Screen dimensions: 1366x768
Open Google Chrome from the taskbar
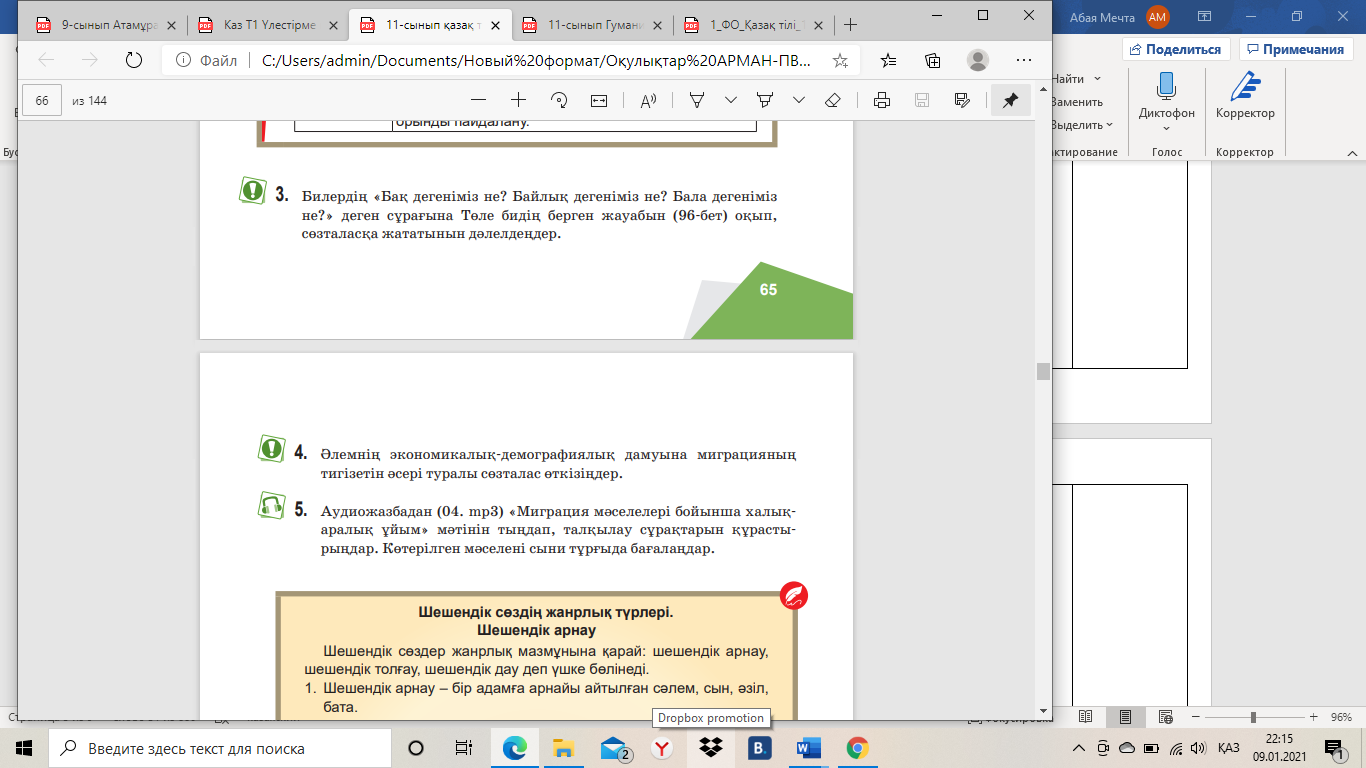click(857, 748)
